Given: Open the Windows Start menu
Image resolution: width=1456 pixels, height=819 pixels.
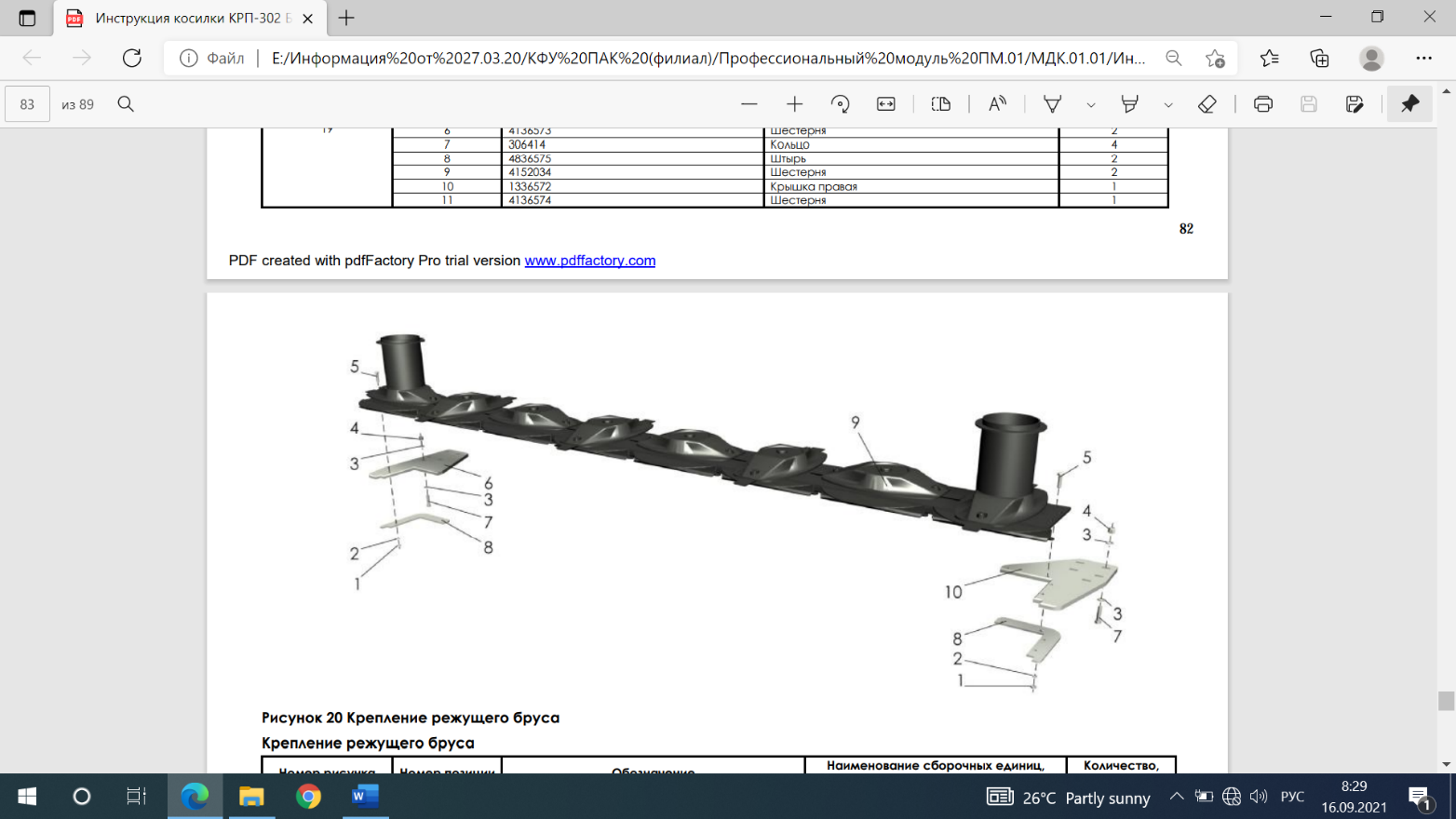Looking at the screenshot, I should coord(27,797).
